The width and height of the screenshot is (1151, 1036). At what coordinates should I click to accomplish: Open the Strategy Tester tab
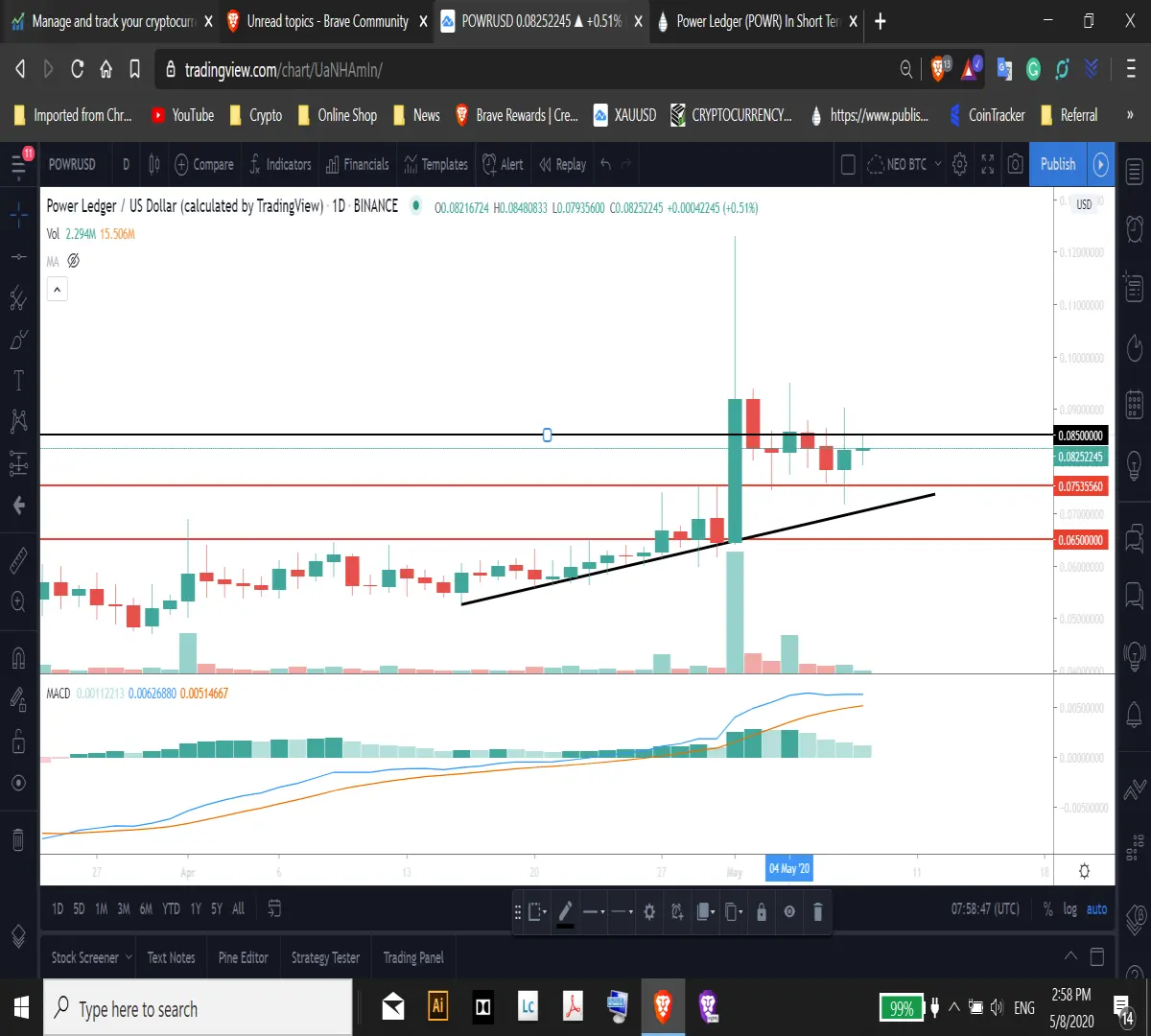click(325, 957)
